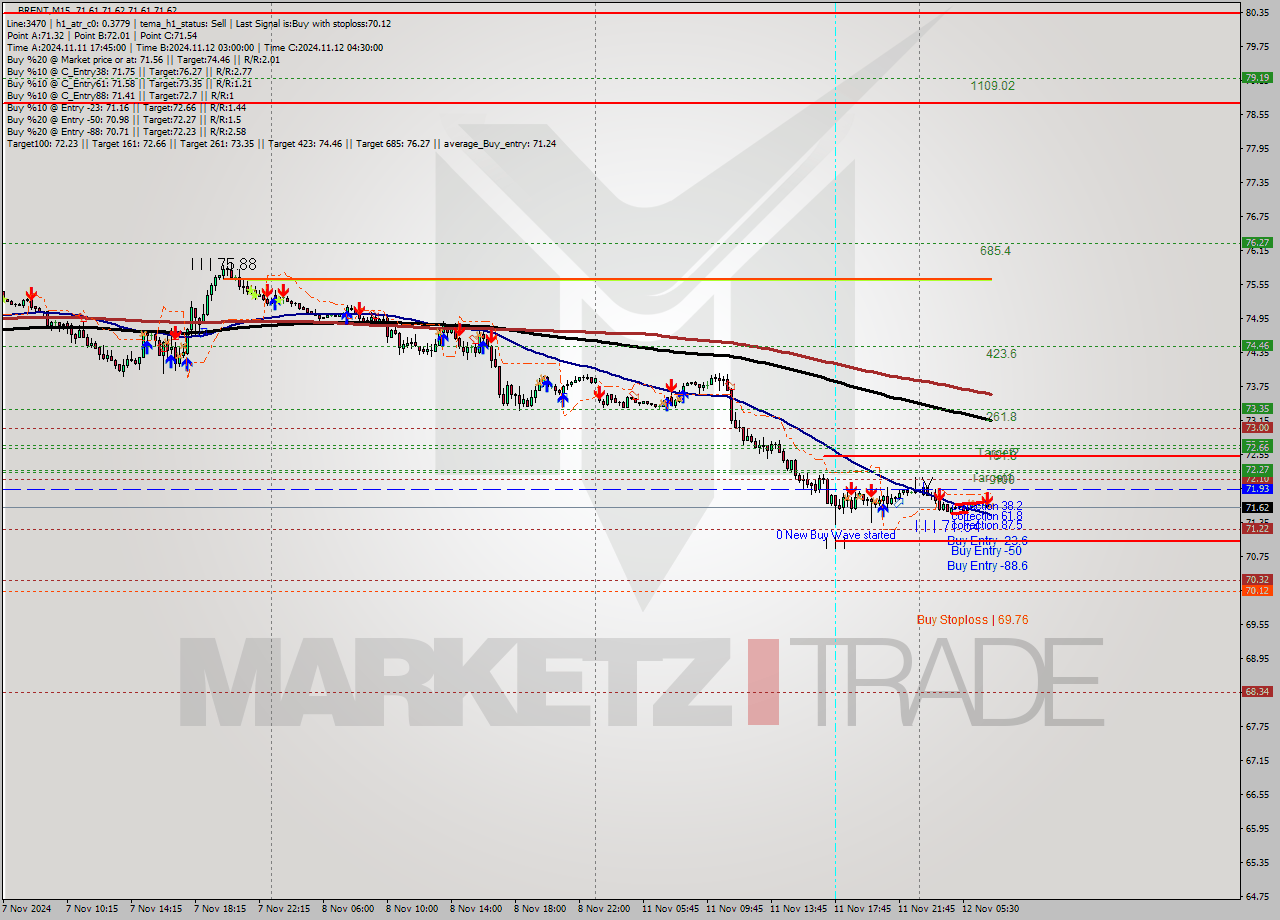Screen dimensions: 1280x920
Task: Select the 'Buy %20 @ Market price' line
Action: click(143, 59)
